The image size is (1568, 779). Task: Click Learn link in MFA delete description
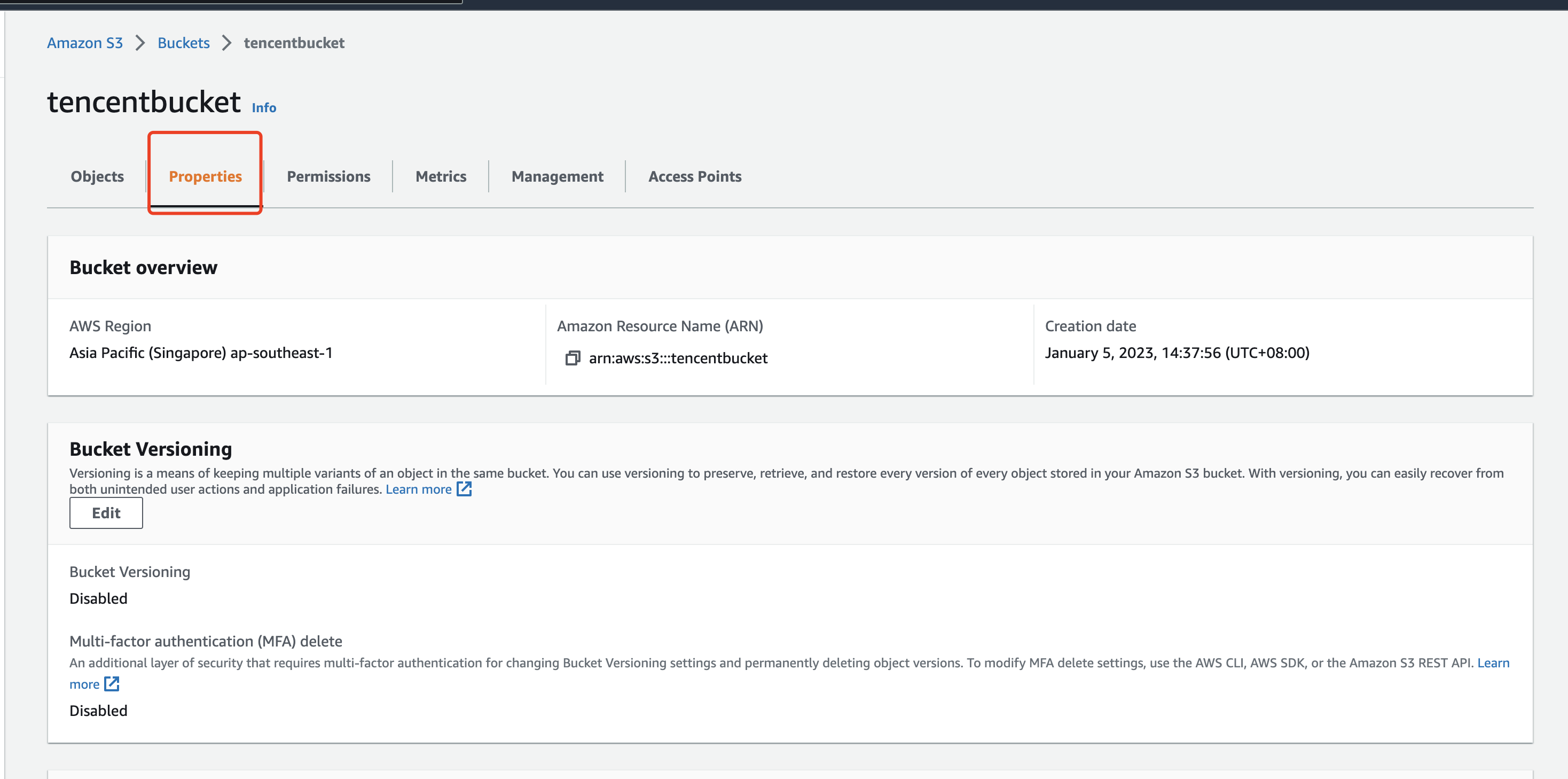click(x=1493, y=663)
